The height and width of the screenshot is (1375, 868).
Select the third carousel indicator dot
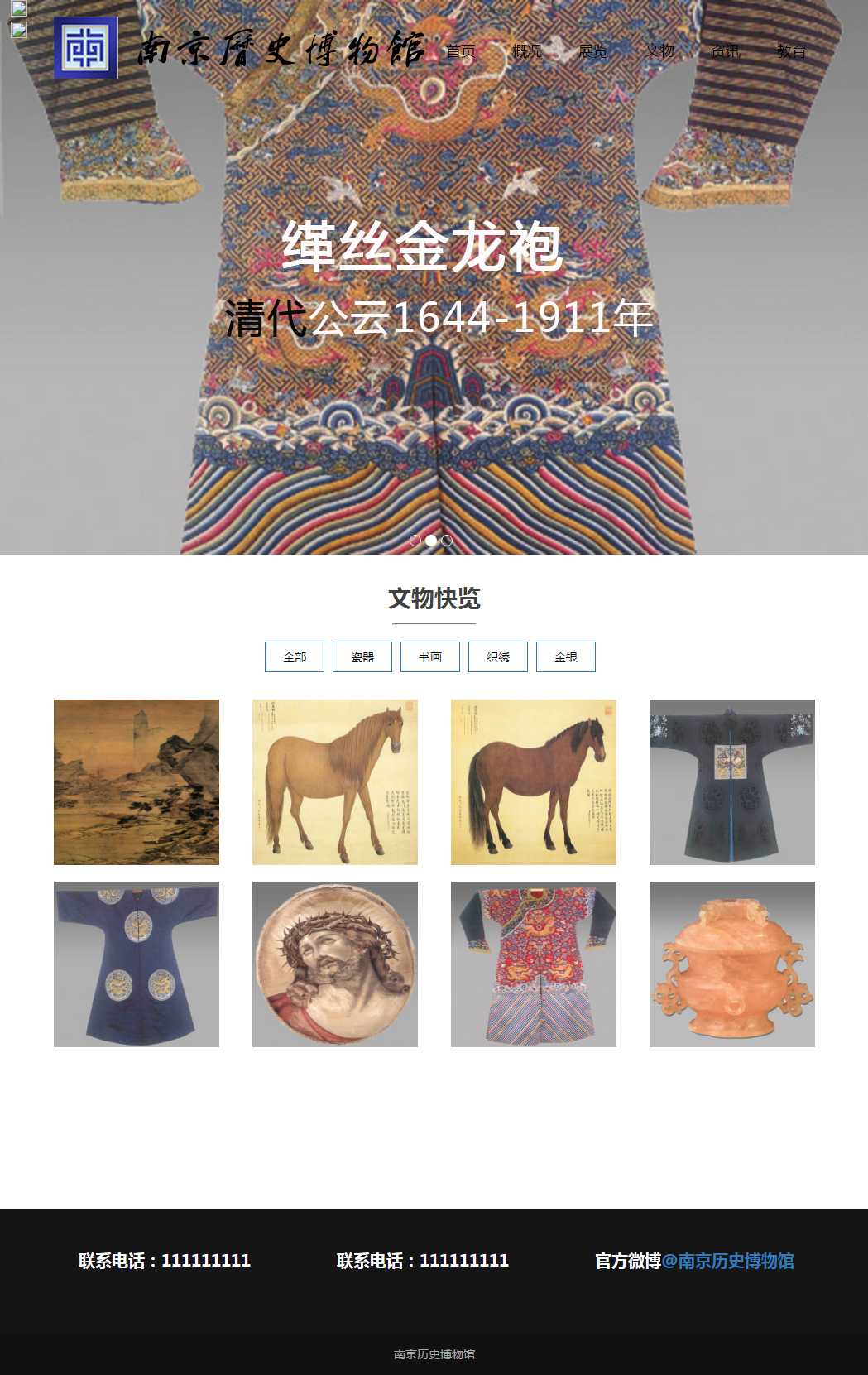pyautogui.click(x=447, y=540)
